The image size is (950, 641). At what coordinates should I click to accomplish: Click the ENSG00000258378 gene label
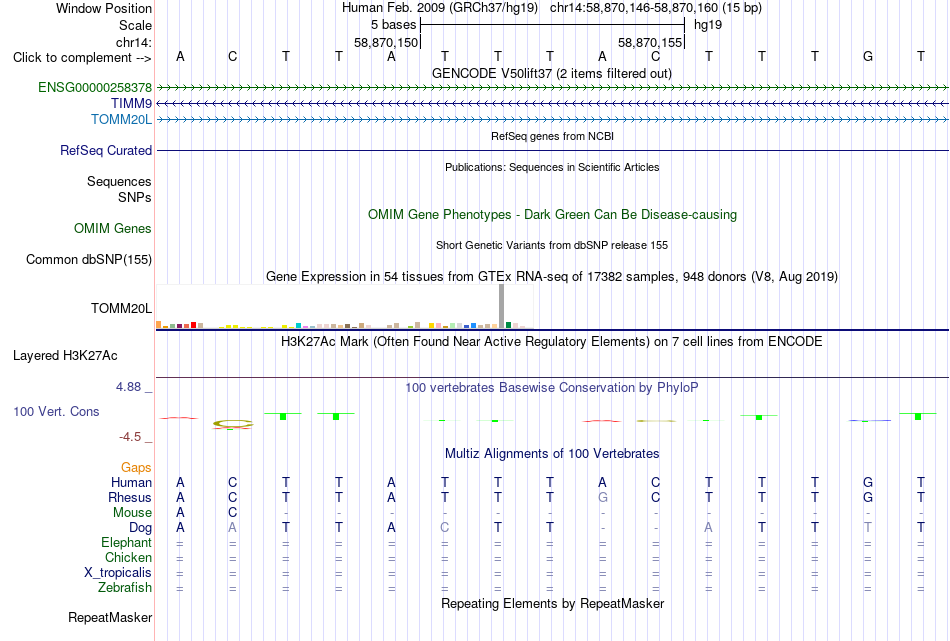point(95,87)
